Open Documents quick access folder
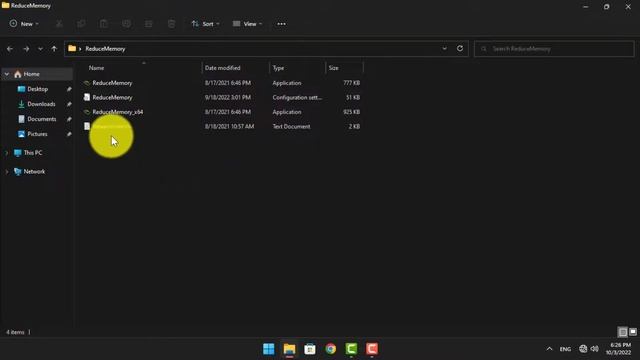640x360 pixels. 42,119
